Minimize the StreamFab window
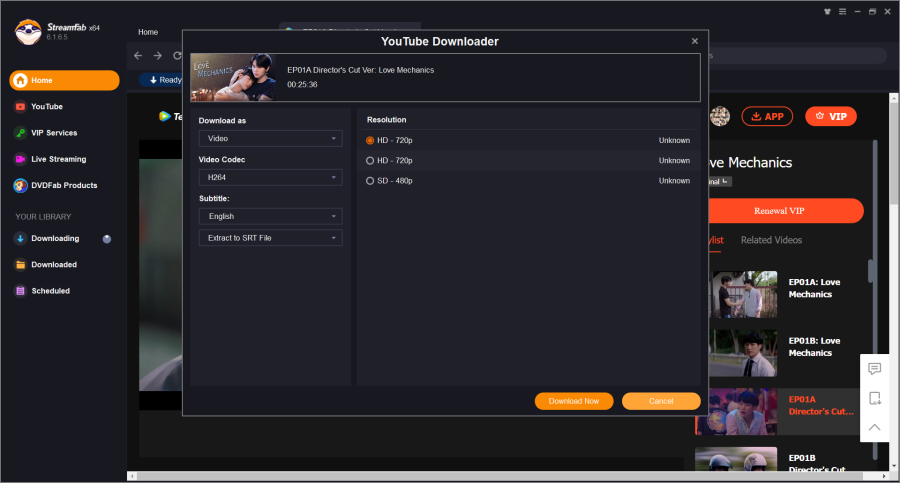The image size is (900, 483). [858, 11]
